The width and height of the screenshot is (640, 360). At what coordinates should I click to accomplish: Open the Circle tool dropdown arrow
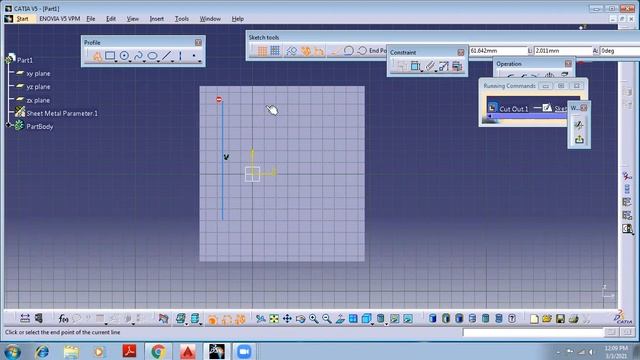pos(130,61)
